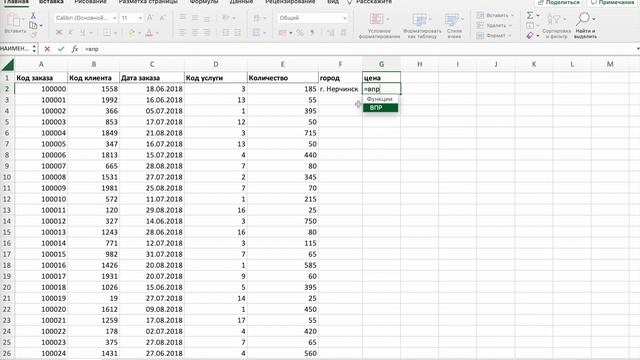Select column D header
640x360 pixels.
pos(216,64)
